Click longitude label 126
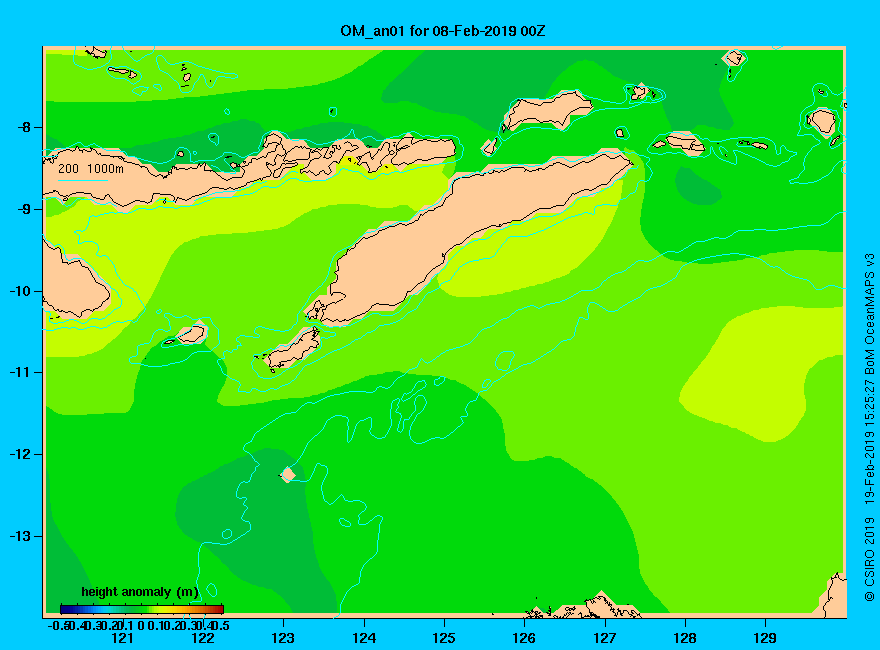The image size is (880, 650). [x=524, y=638]
